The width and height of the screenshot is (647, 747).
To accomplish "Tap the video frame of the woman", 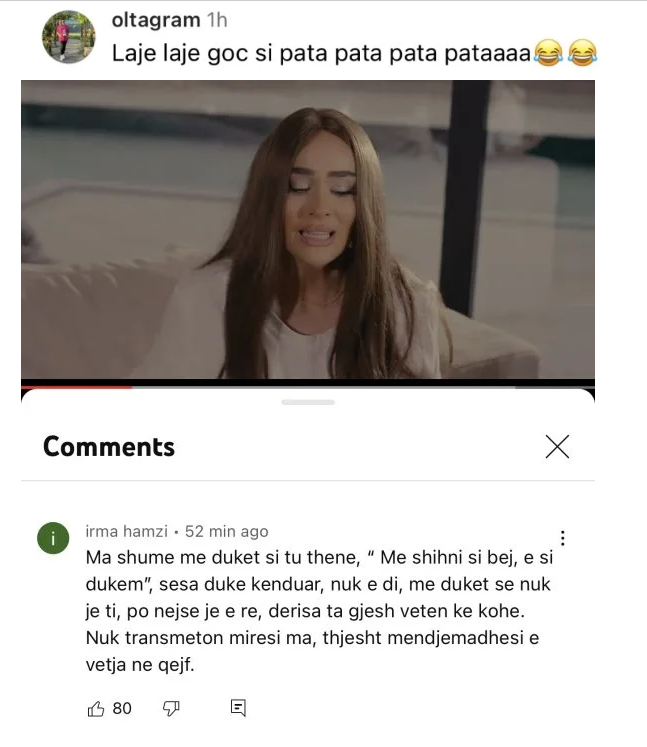I will click(308, 230).
